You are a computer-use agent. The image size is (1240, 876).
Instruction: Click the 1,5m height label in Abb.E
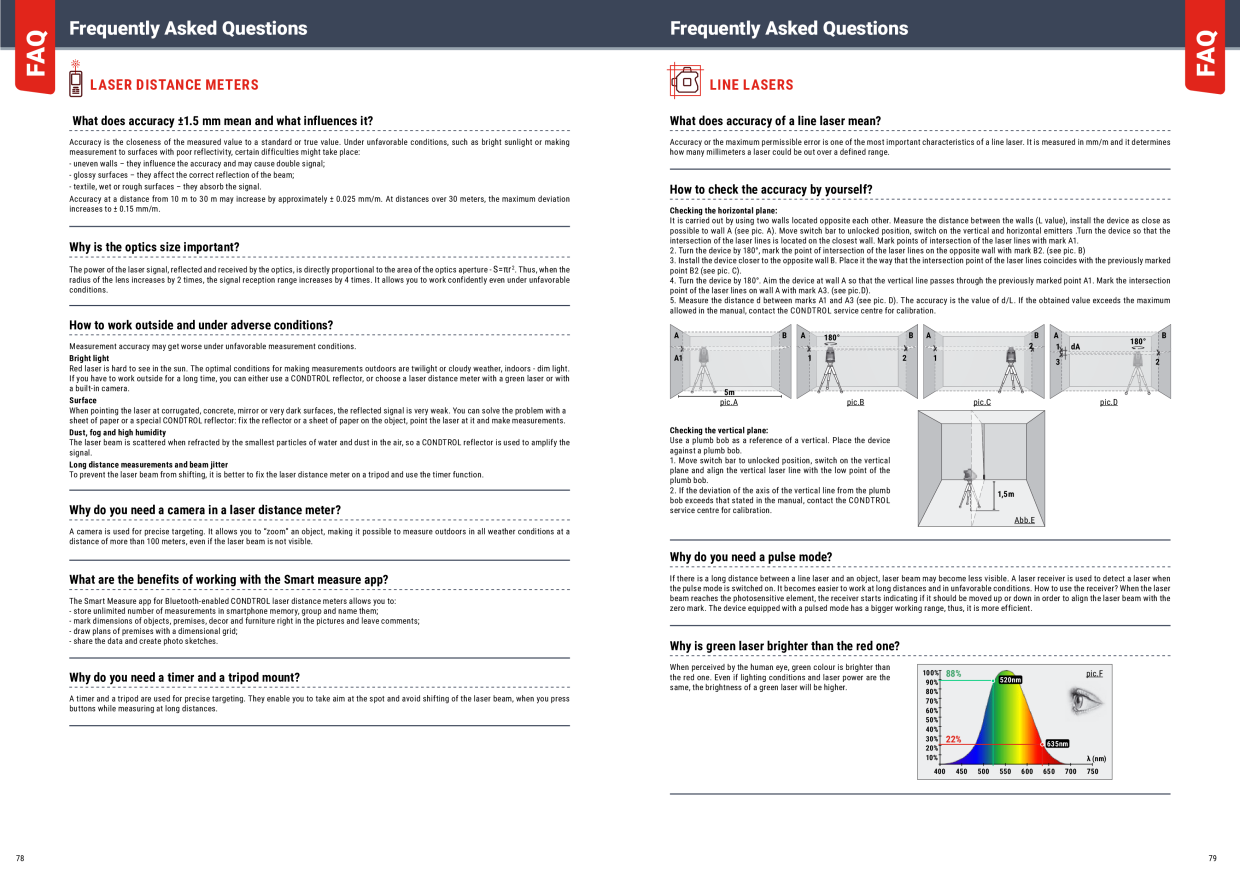1006,494
